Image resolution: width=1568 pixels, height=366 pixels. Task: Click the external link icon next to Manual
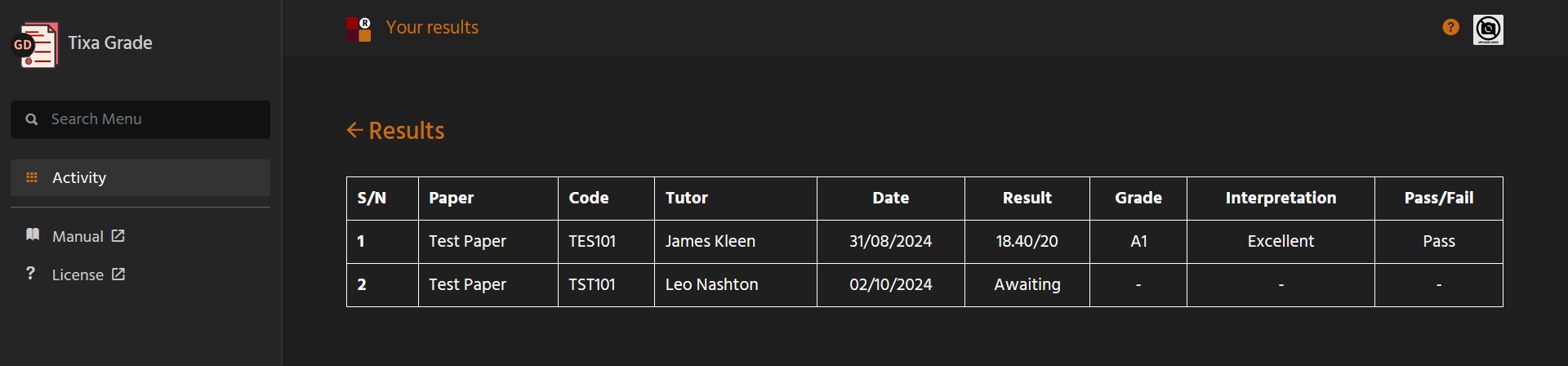(118, 235)
